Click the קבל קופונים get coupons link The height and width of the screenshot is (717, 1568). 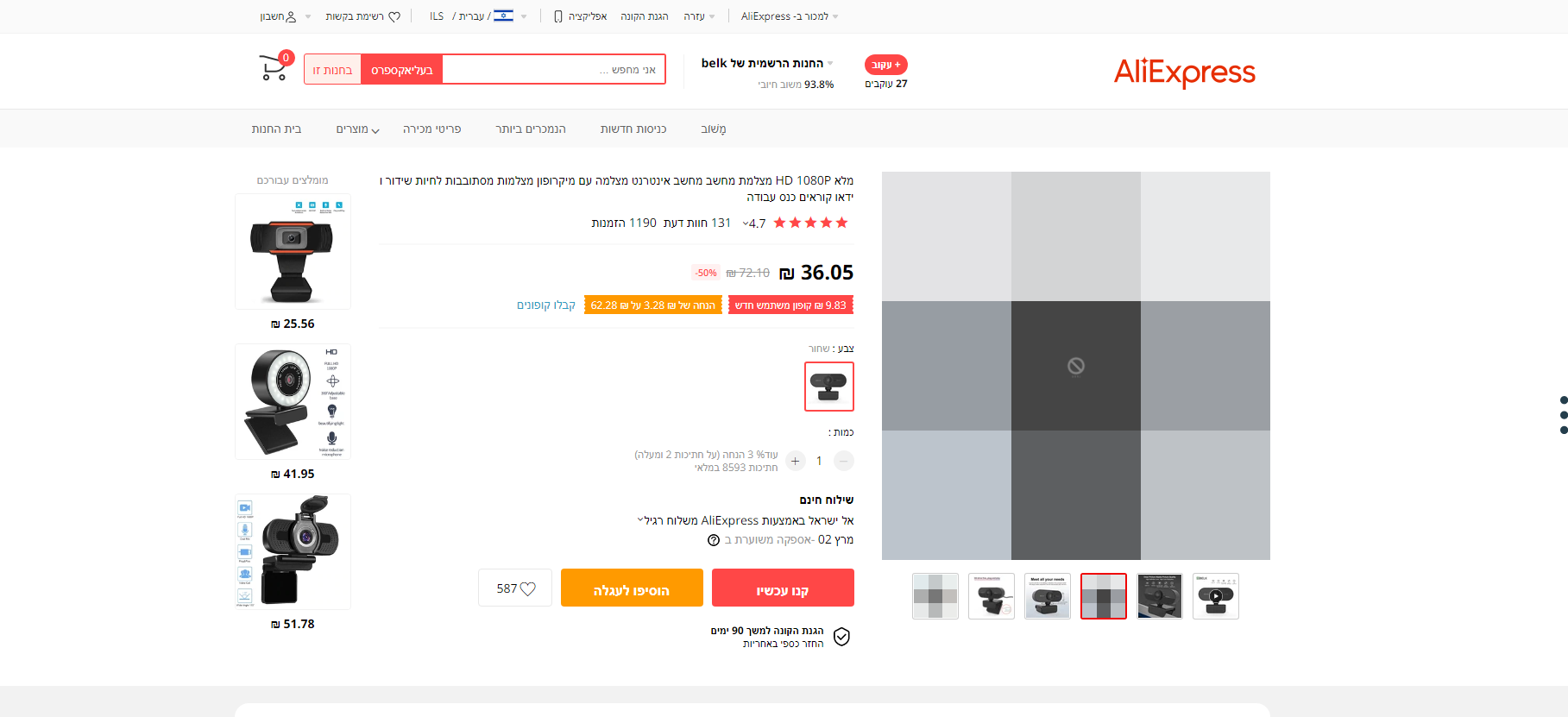coord(546,305)
